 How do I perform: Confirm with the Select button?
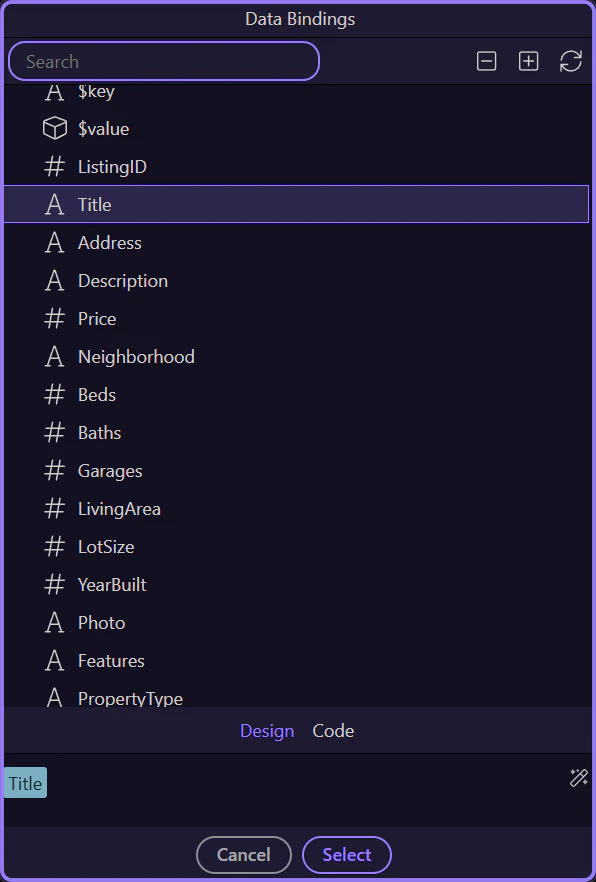tap(346, 855)
